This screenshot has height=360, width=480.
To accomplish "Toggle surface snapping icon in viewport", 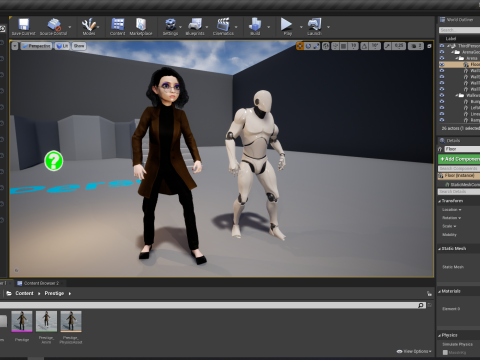I will pyautogui.click(x=336, y=46).
